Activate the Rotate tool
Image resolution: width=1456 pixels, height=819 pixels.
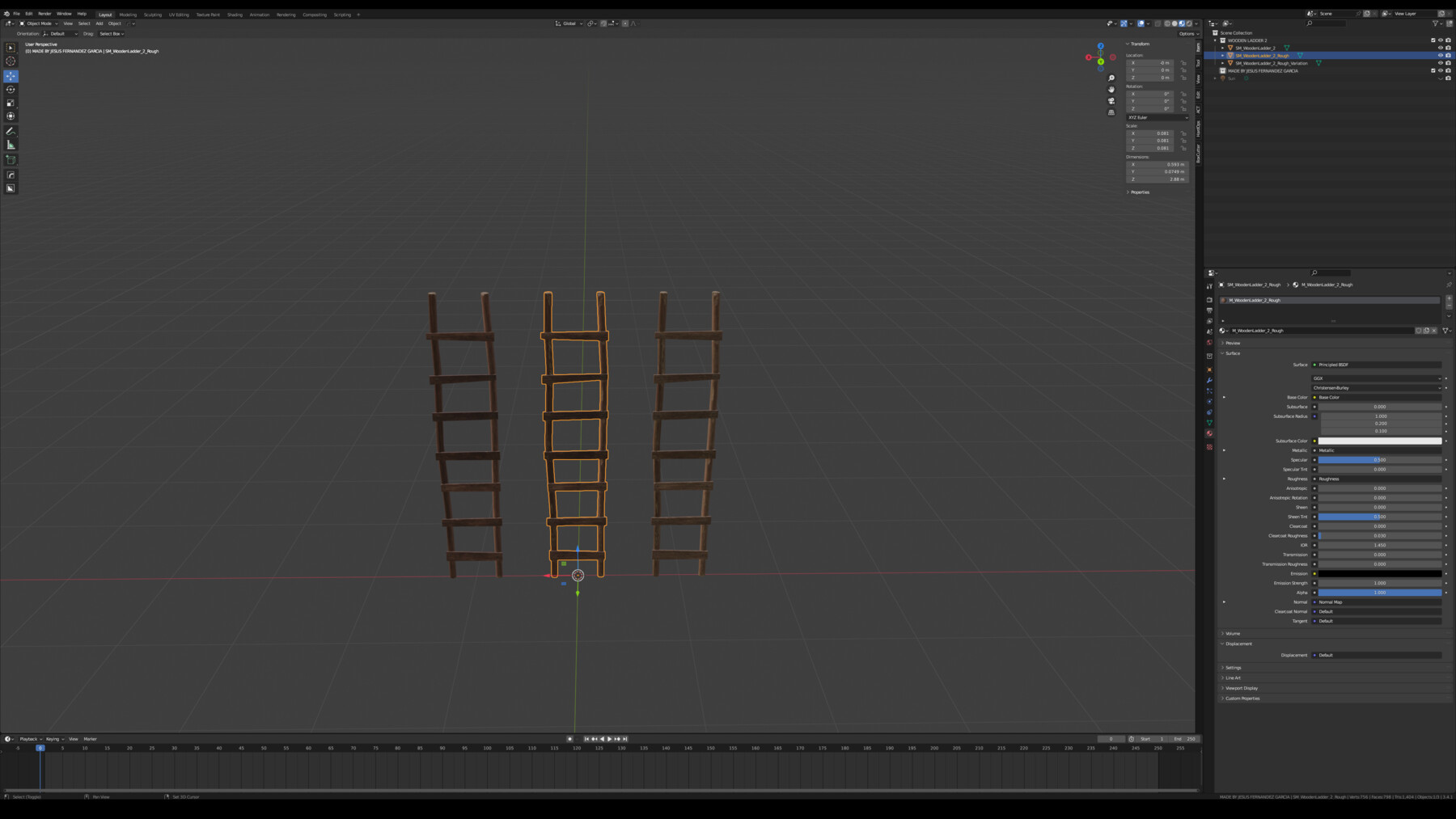(x=11, y=89)
